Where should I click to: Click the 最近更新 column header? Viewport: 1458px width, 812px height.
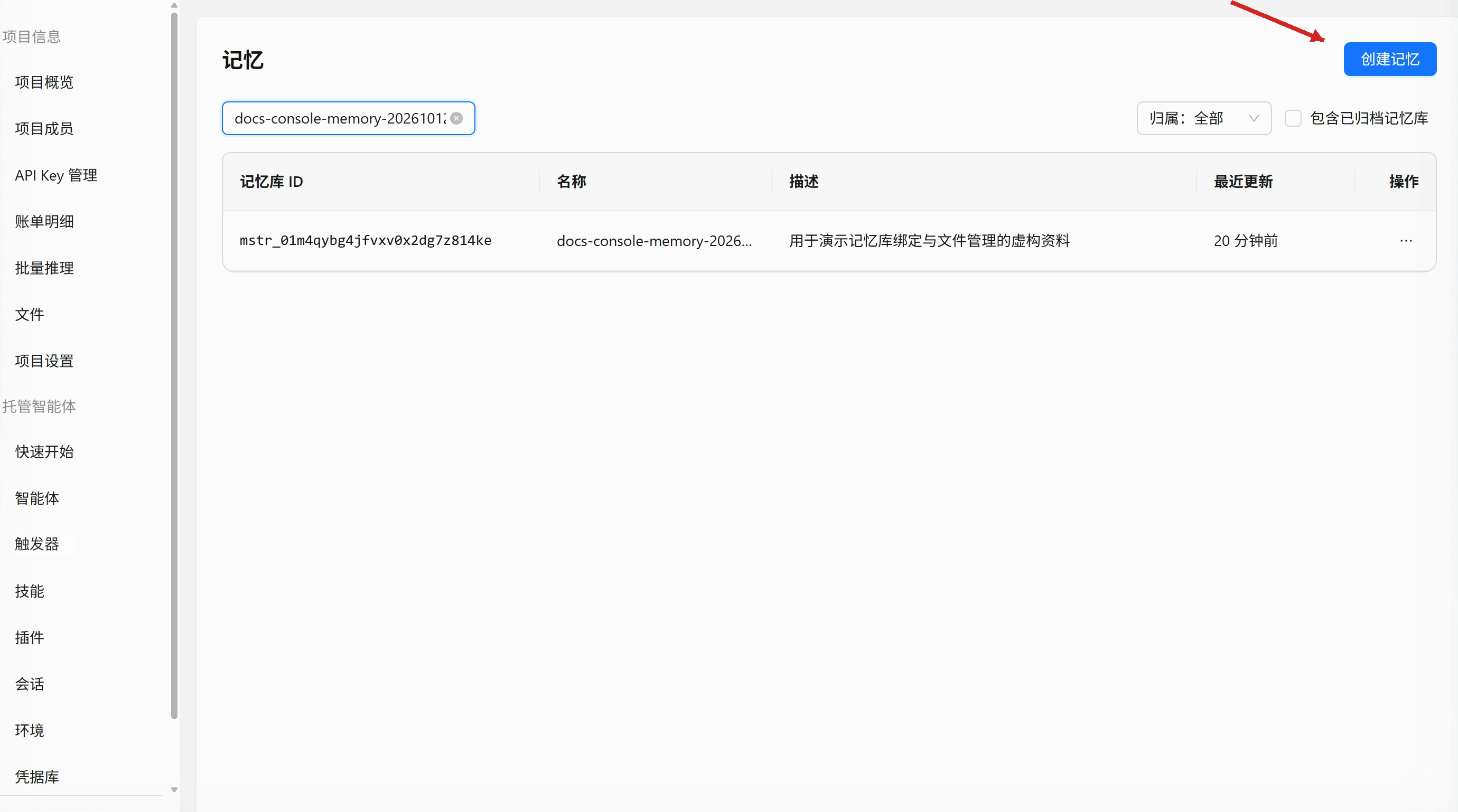[1243, 182]
